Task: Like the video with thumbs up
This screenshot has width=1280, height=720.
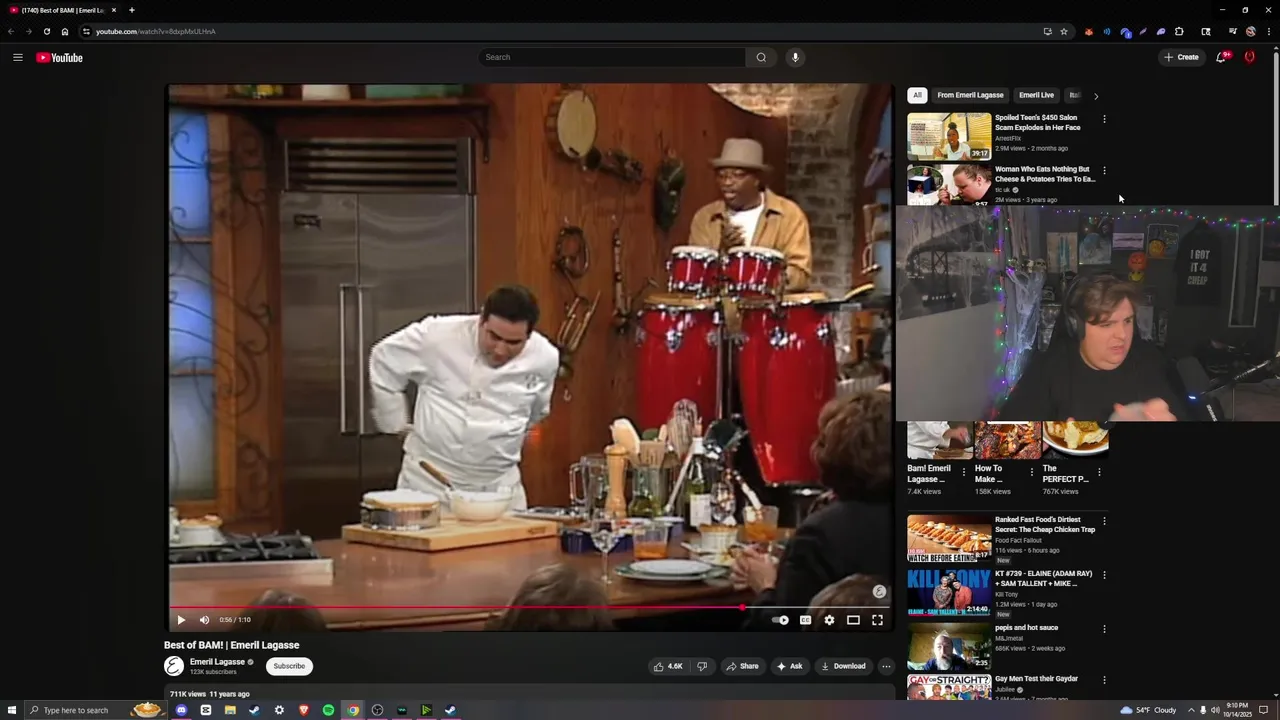Action: pyautogui.click(x=668, y=666)
